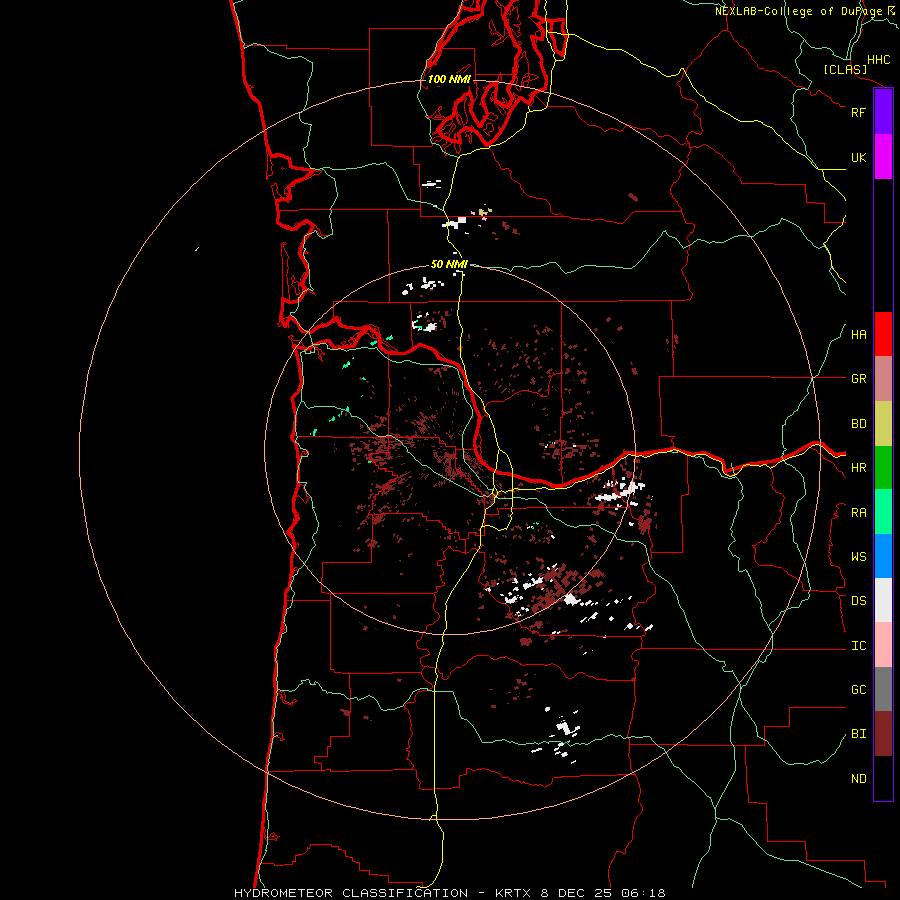Click the WS legend label

coord(858,557)
